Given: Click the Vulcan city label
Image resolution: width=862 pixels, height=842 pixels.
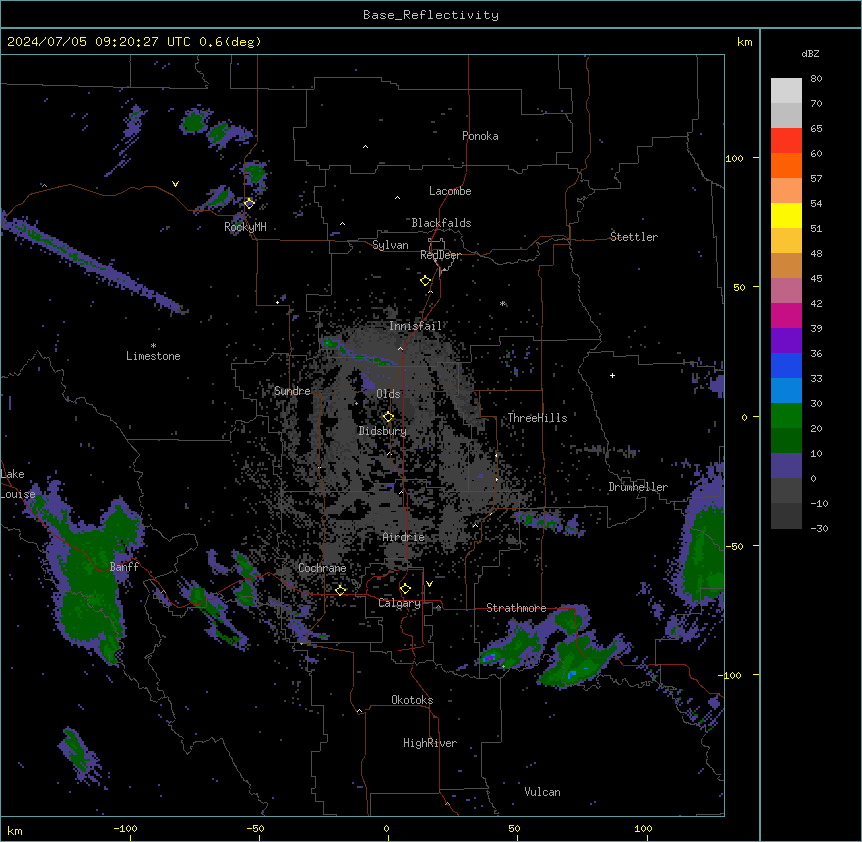Looking at the screenshot, I should click(543, 792).
